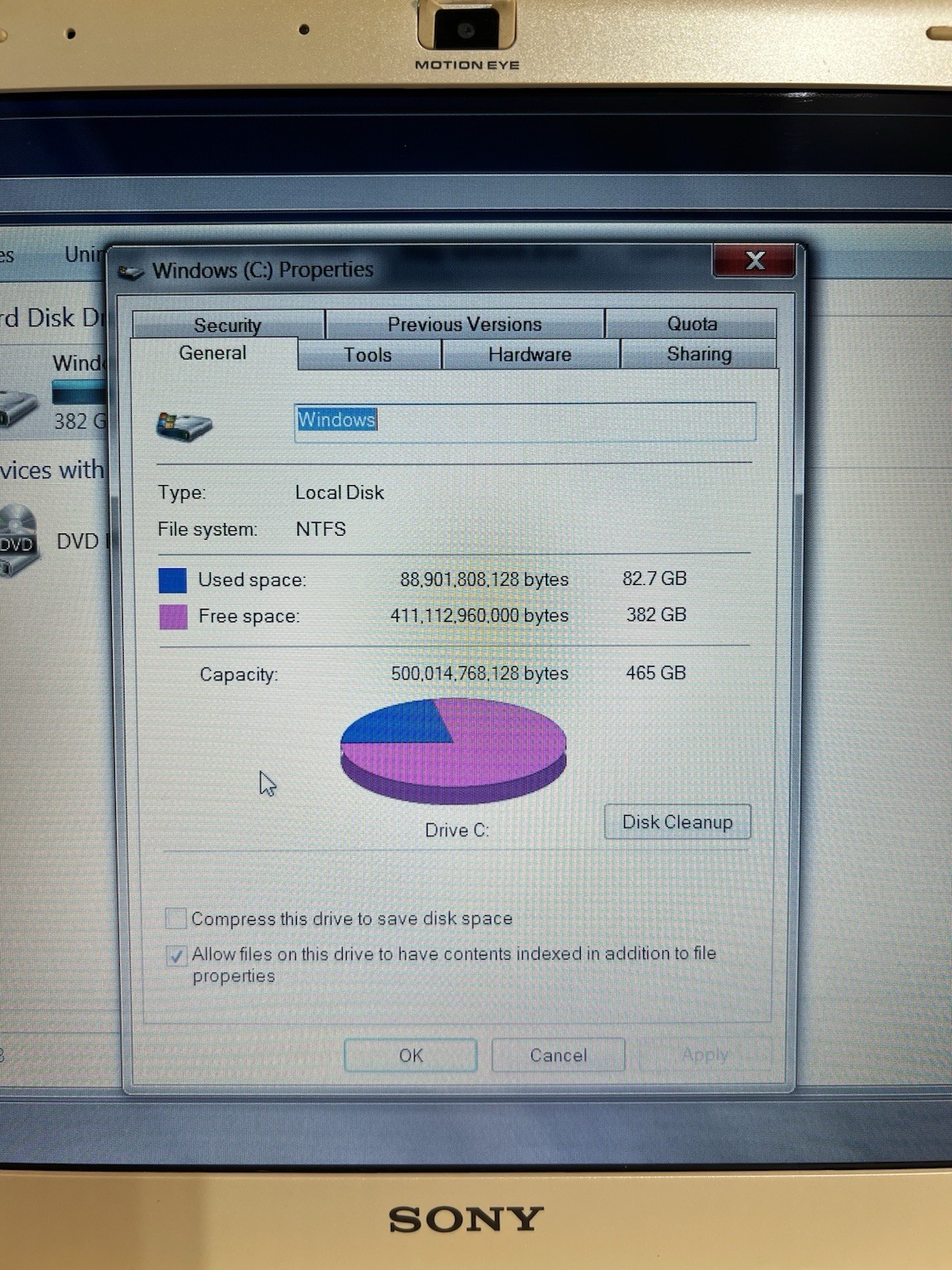Screen dimensions: 952x1270
Task: Click the magenta Free space color swatch
Action: tap(173, 617)
